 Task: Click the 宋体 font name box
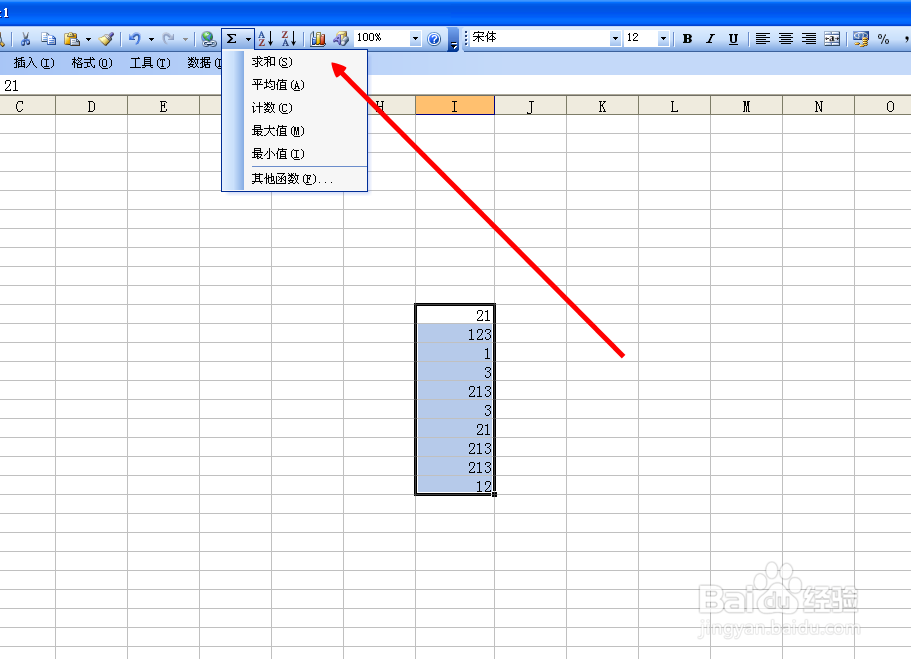tap(539, 38)
